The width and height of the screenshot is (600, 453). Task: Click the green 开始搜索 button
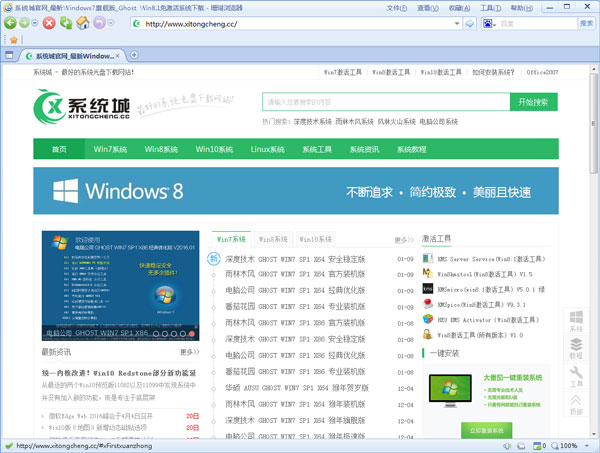click(x=533, y=102)
